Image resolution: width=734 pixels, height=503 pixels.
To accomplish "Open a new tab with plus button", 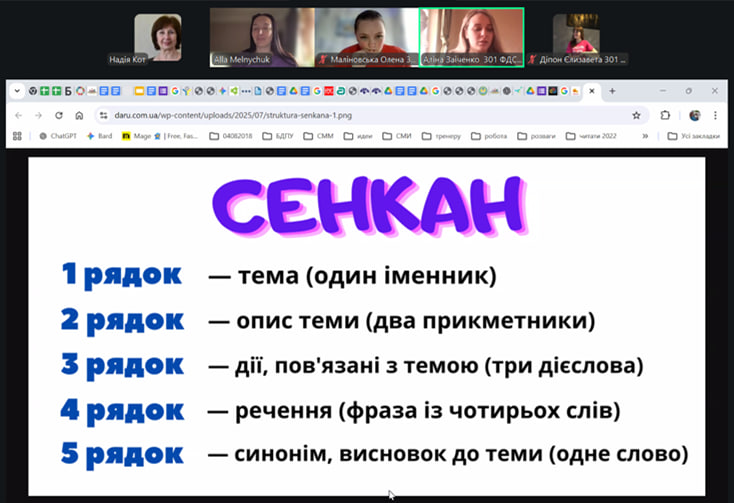I will 612,91.
